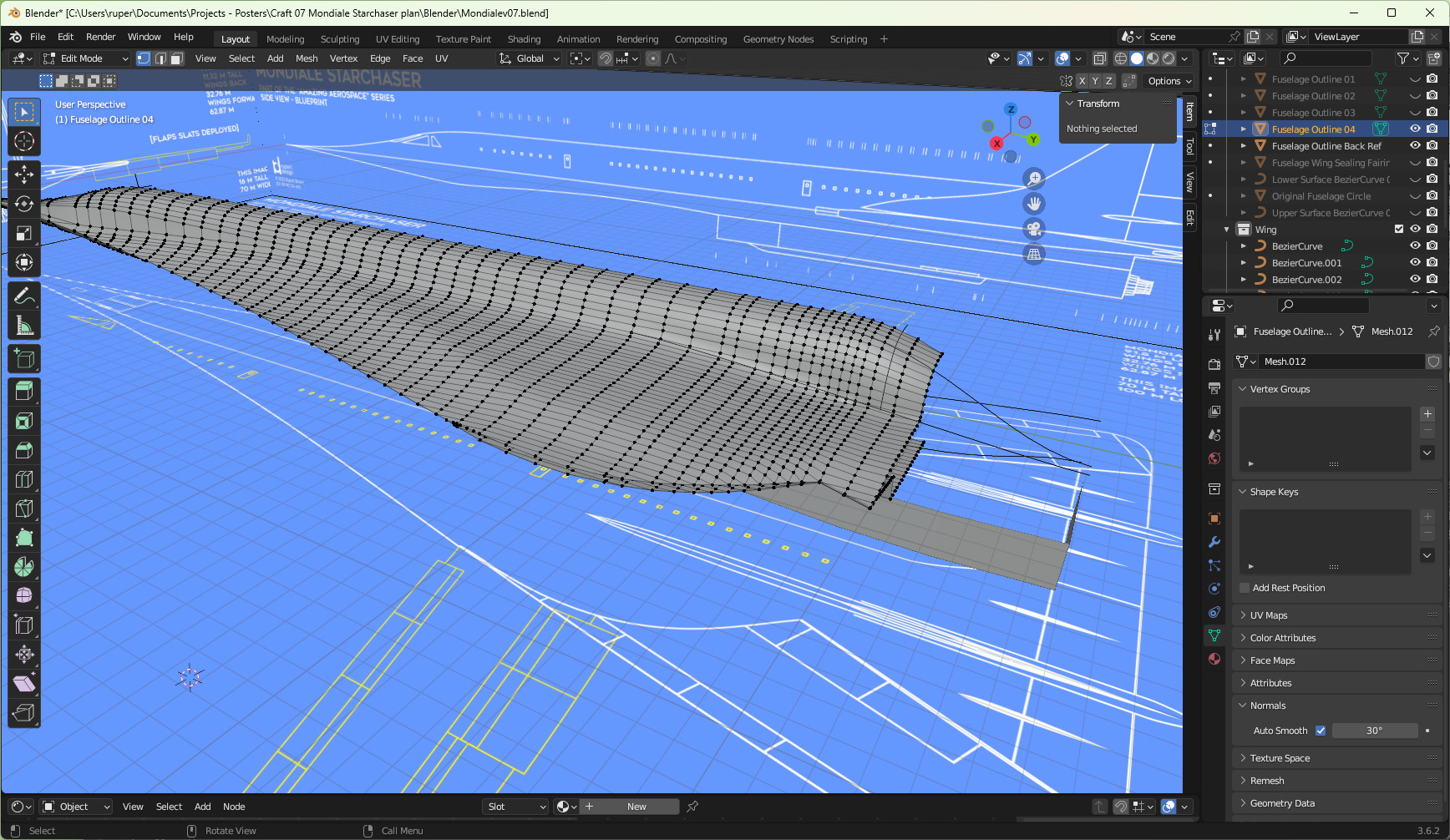Viewport: 1450px width, 840px height.
Task: Click the pan view hand gizmo
Action: click(1034, 204)
